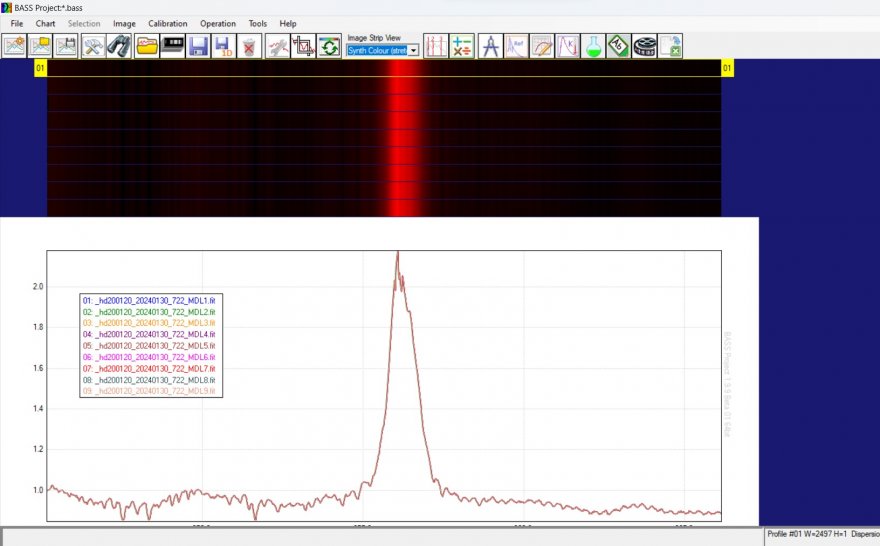
Task: Click the green chemistry flask icon
Action: click(x=594, y=46)
